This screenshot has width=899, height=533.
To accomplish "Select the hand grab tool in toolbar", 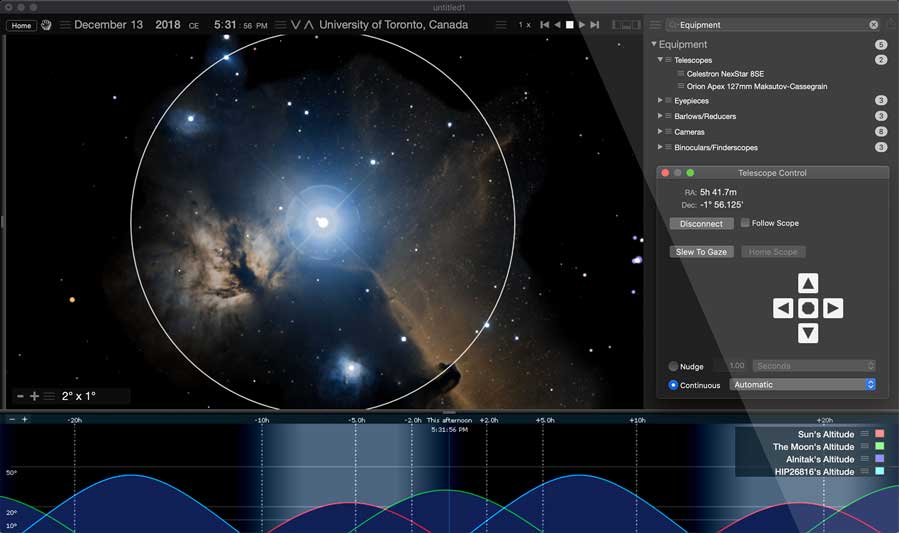I will pyautogui.click(x=46, y=25).
